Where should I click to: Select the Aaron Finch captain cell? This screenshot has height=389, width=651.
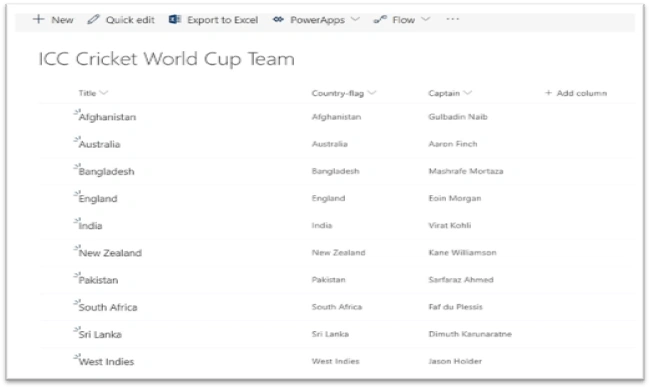coord(453,144)
